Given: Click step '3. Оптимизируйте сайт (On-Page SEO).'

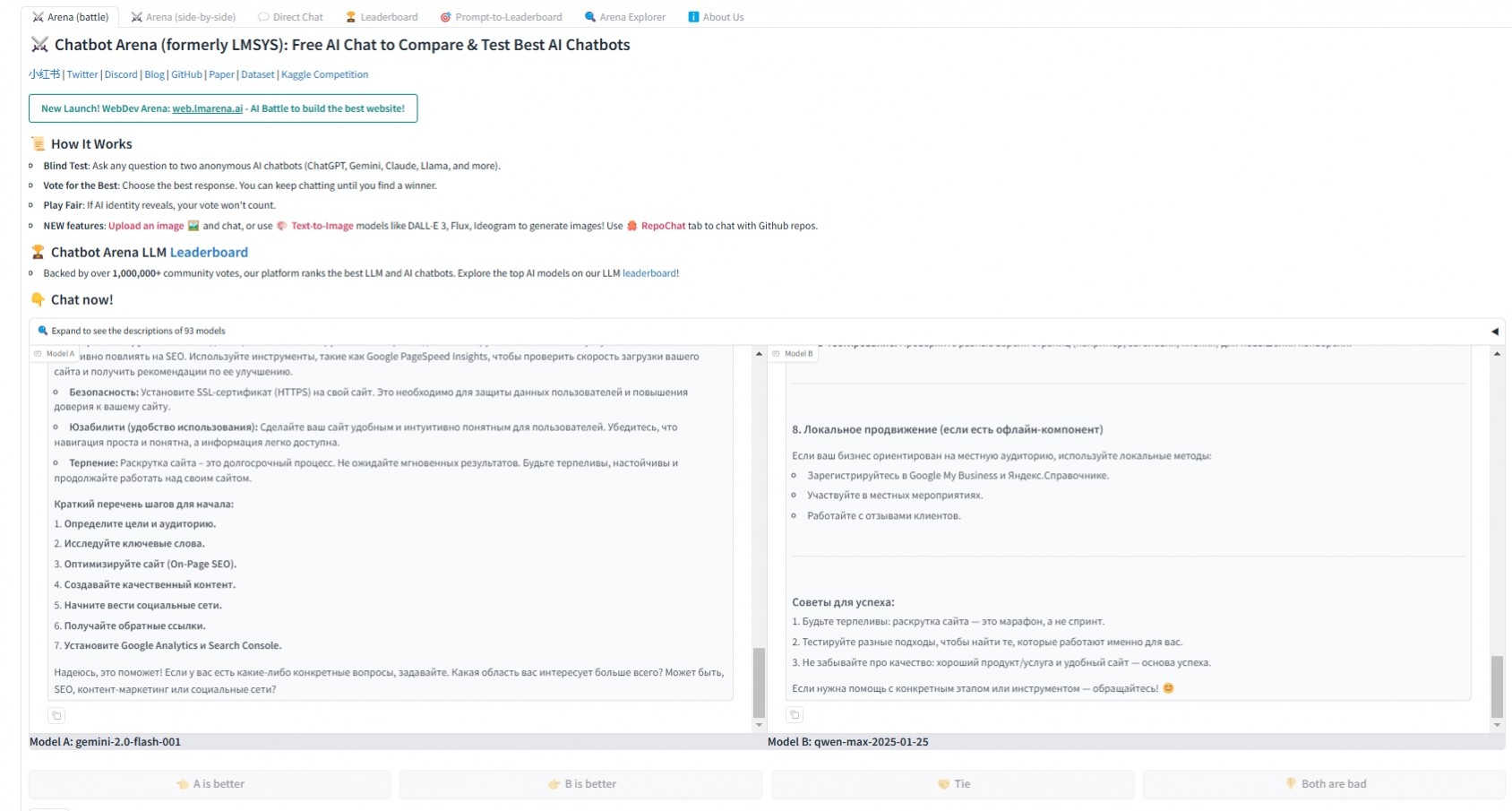Looking at the screenshot, I should coord(145,564).
